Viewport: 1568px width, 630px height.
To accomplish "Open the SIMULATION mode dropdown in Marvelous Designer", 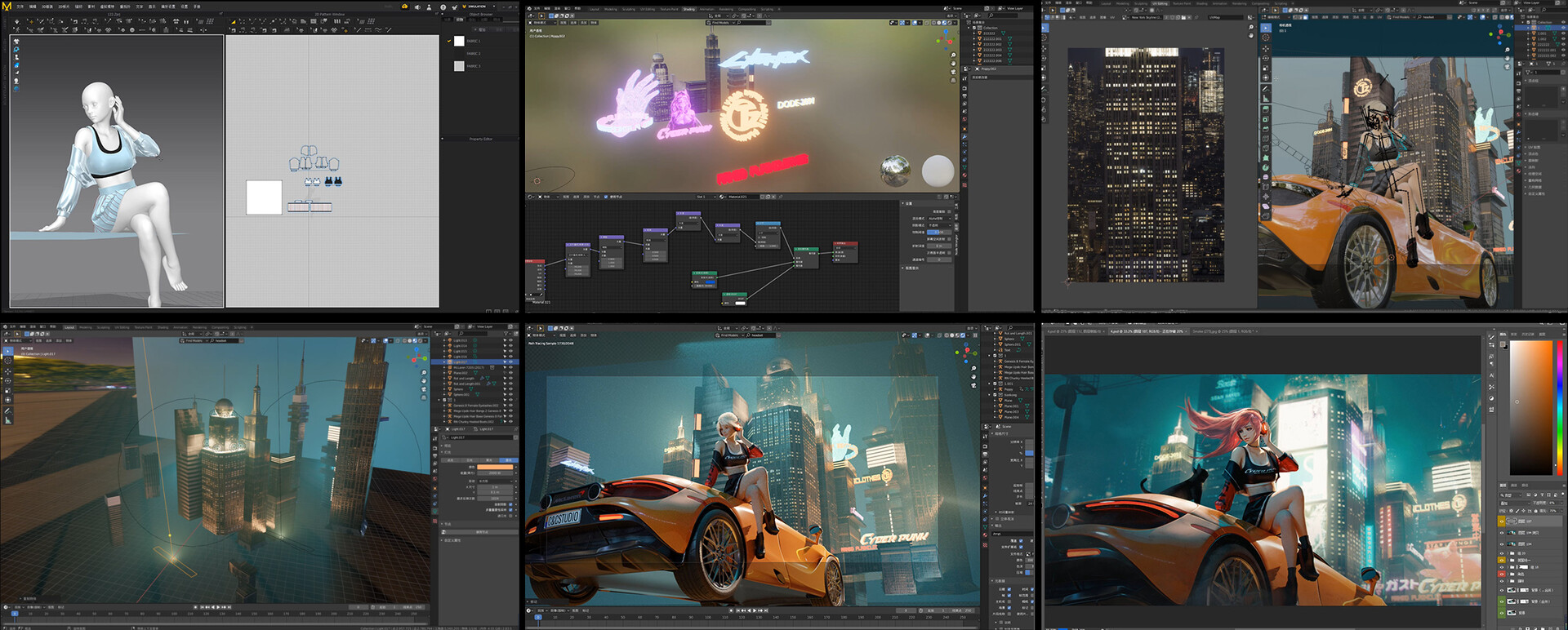I will point(479,7).
